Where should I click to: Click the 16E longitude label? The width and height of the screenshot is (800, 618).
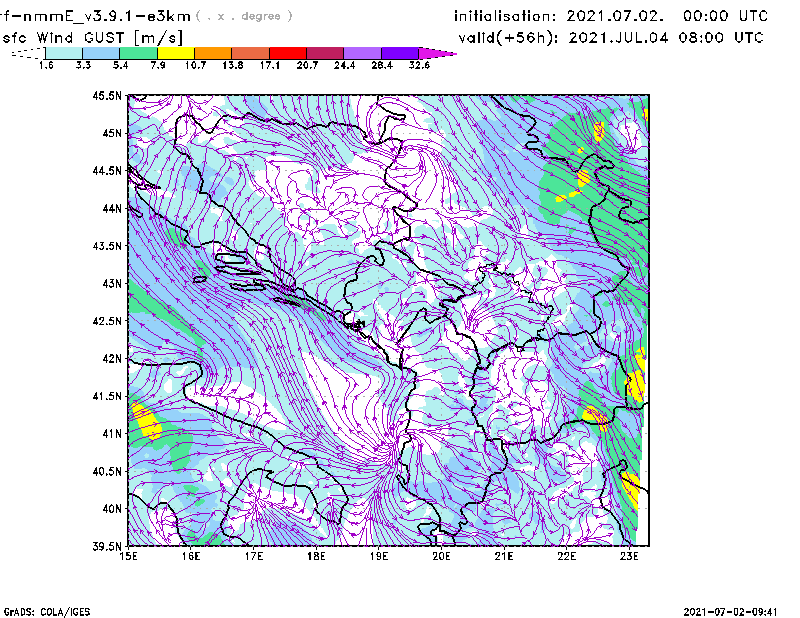pyautogui.click(x=191, y=556)
